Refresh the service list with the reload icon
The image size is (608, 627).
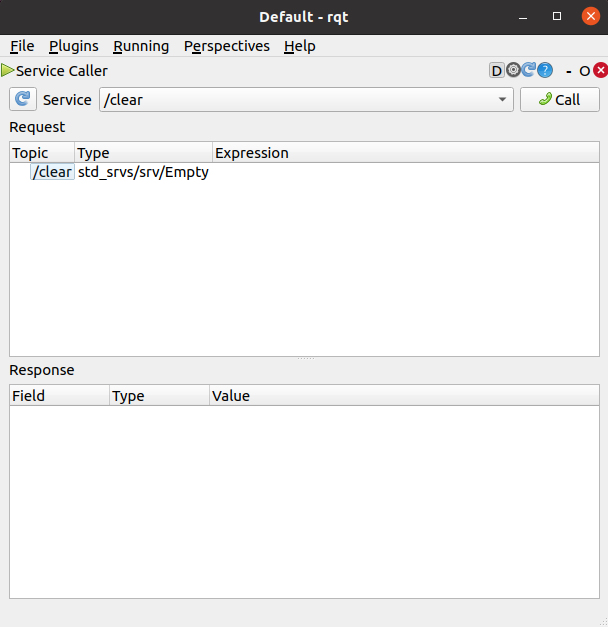coord(23,99)
